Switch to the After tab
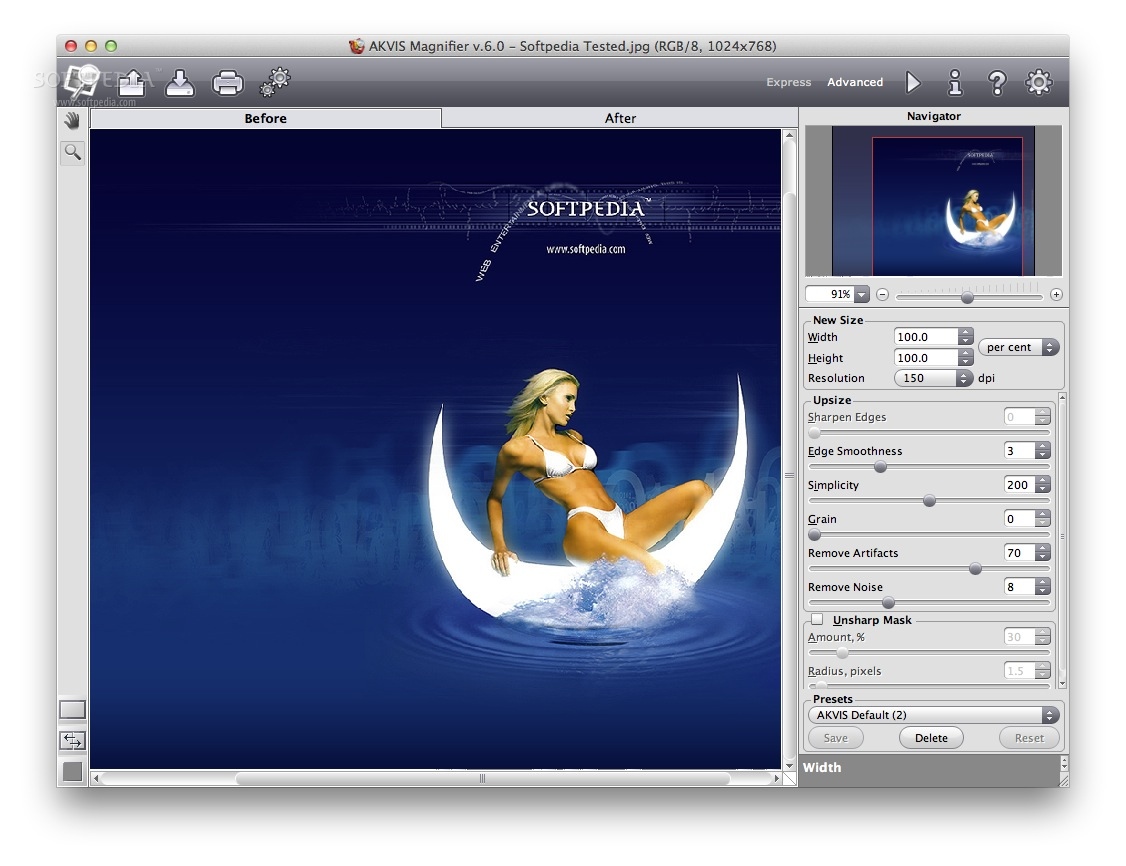Image resolution: width=1126 pixels, height=866 pixels. (x=620, y=118)
